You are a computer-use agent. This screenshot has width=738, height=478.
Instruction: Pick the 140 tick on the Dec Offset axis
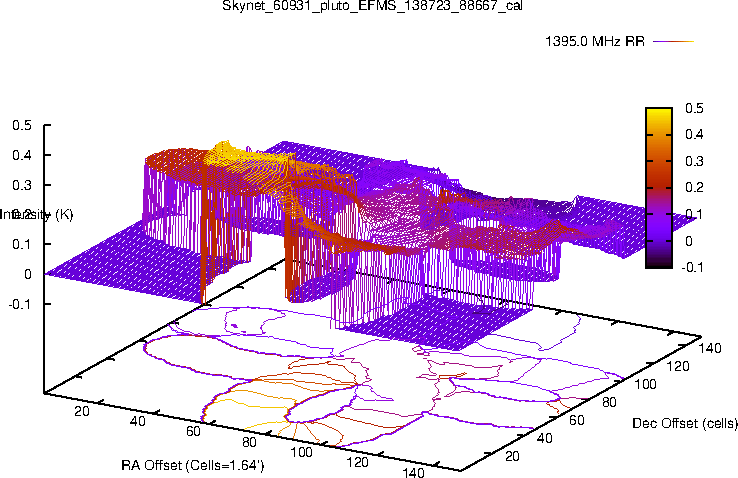710,348
